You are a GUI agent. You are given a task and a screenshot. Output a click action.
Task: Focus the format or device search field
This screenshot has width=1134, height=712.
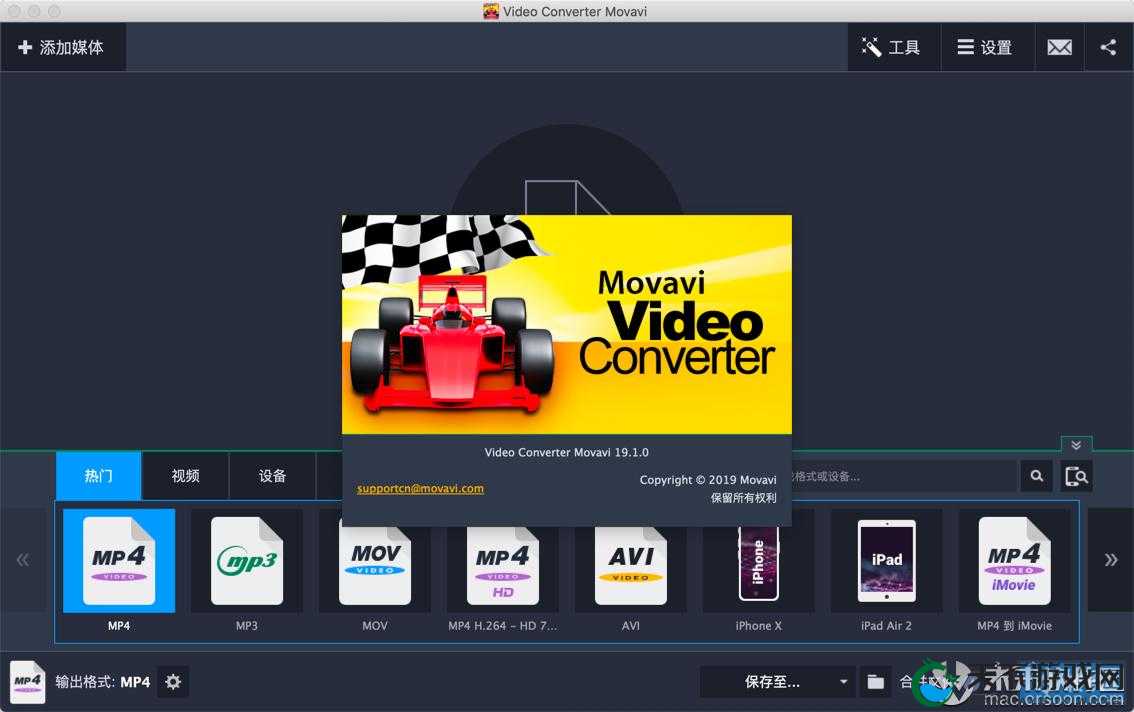pyautogui.click(x=904, y=476)
